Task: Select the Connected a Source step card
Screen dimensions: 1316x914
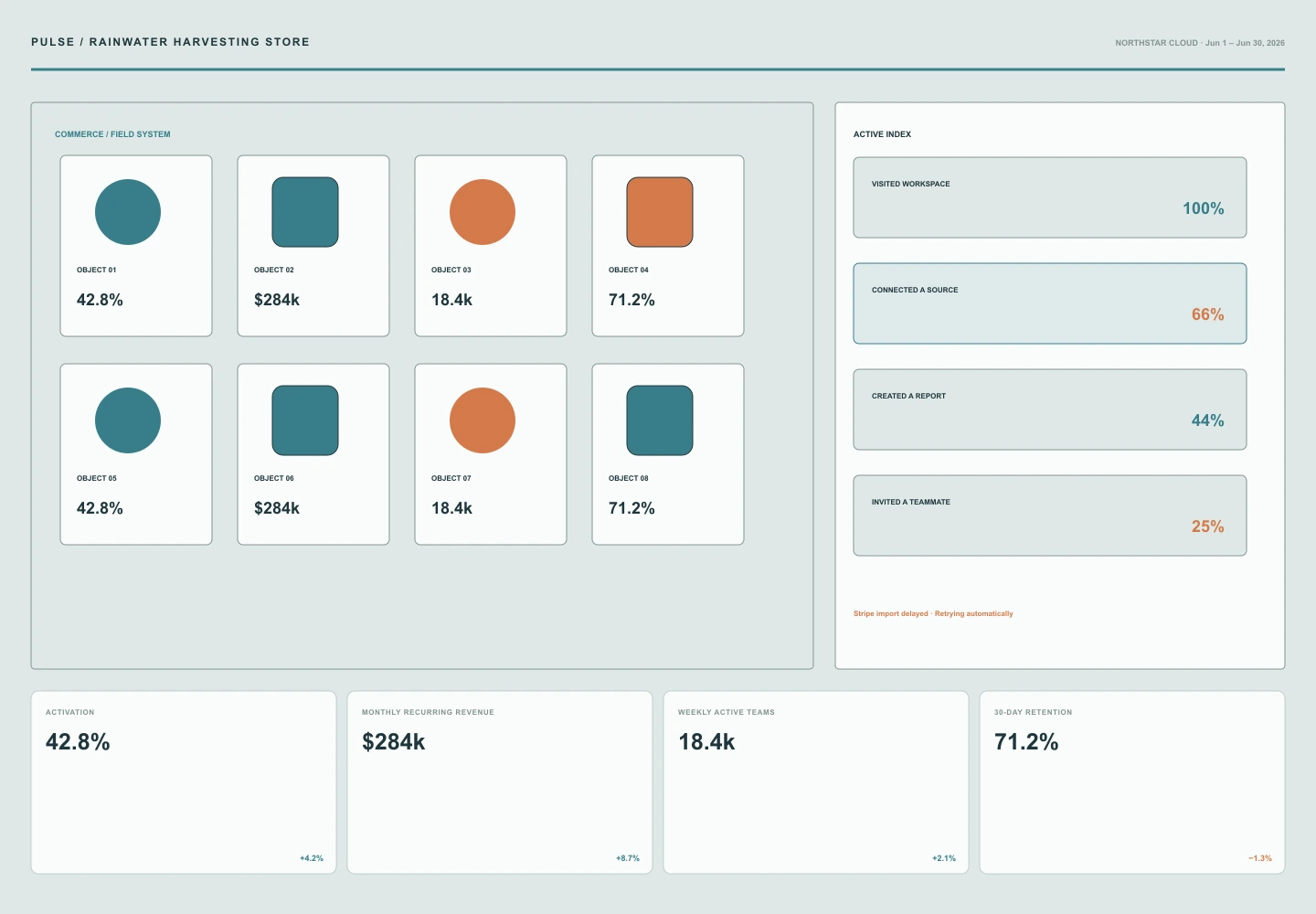Action: [x=1050, y=303]
